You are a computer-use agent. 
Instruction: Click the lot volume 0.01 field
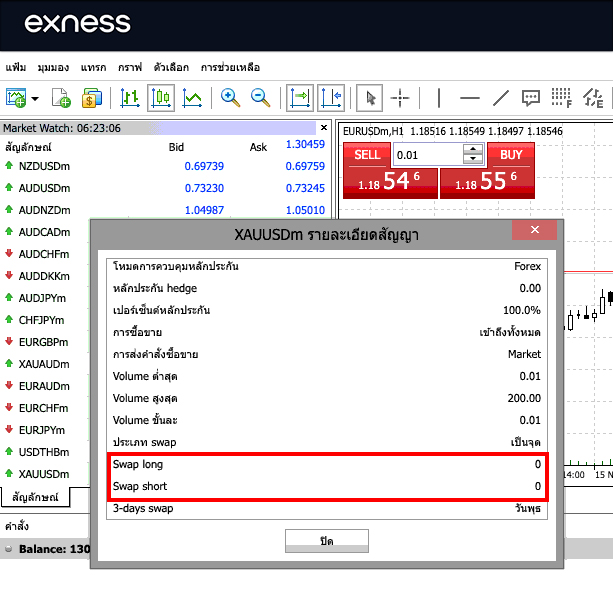pyautogui.click(x=428, y=155)
